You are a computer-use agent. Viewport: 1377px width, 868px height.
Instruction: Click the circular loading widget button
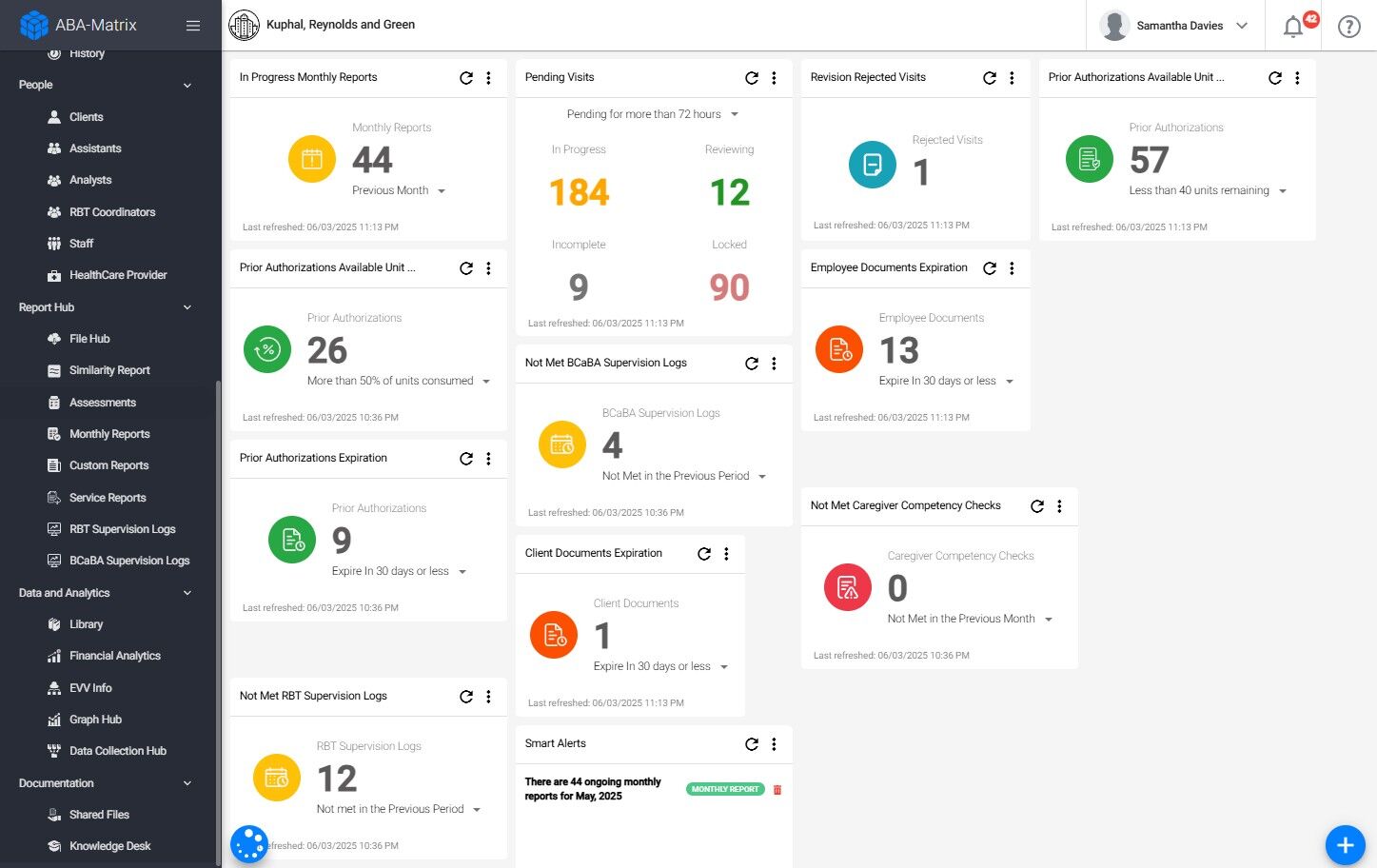click(x=249, y=844)
